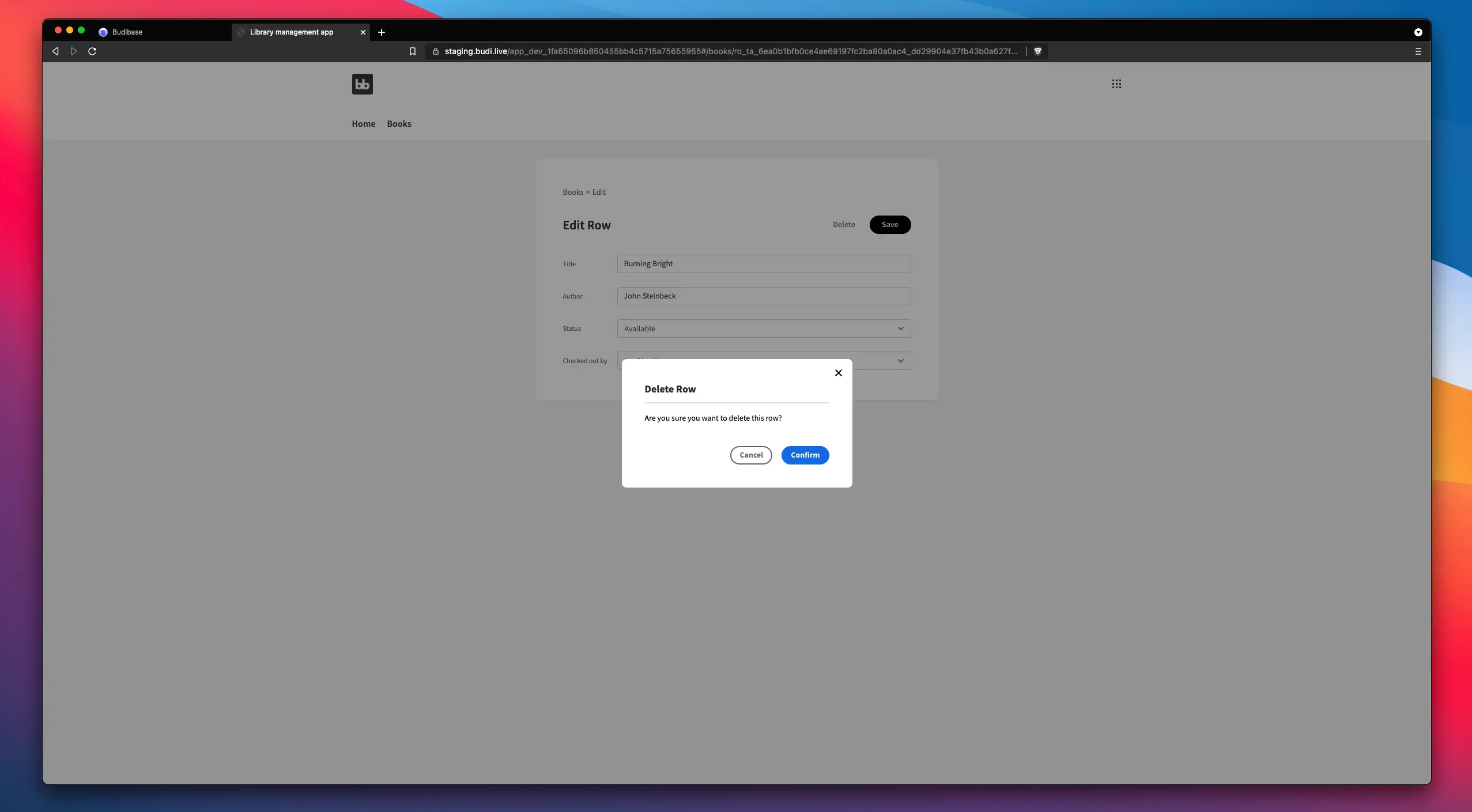
Task: Click the Save button for row
Action: click(x=889, y=224)
